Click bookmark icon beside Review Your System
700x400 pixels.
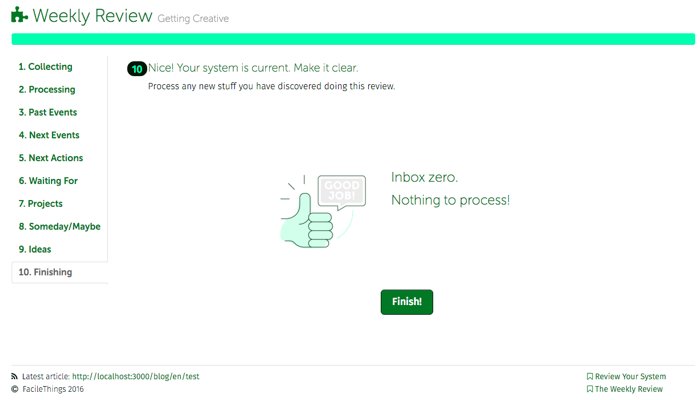(590, 376)
